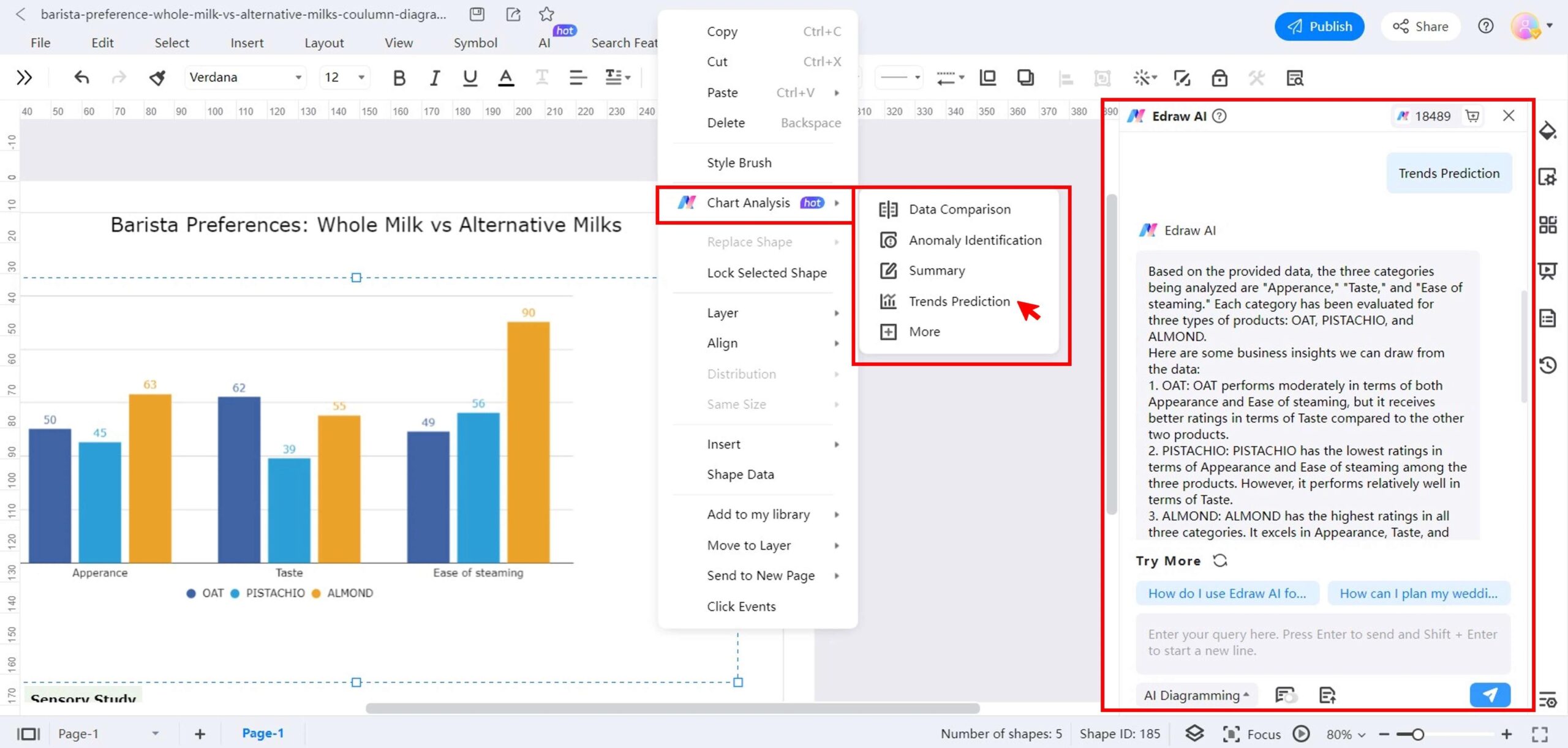The width and height of the screenshot is (1568, 748).
Task: Click the Publish button
Action: tap(1319, 26)
